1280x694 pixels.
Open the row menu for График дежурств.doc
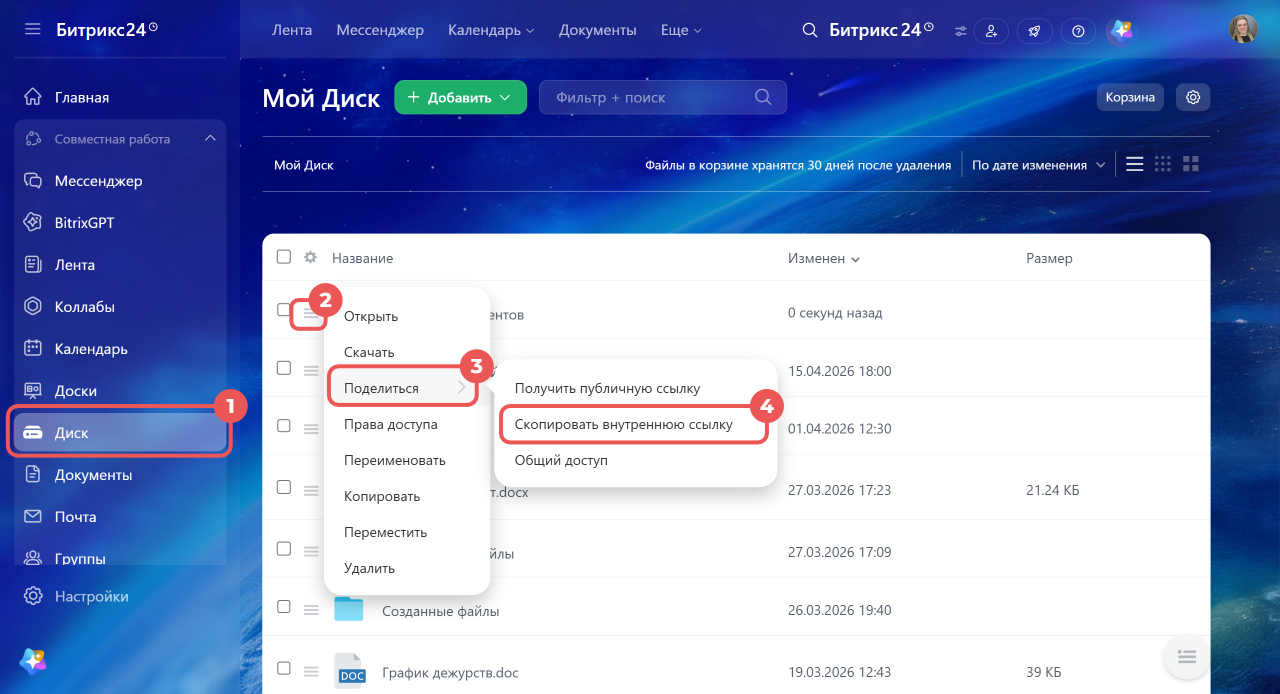pos(311,671)
